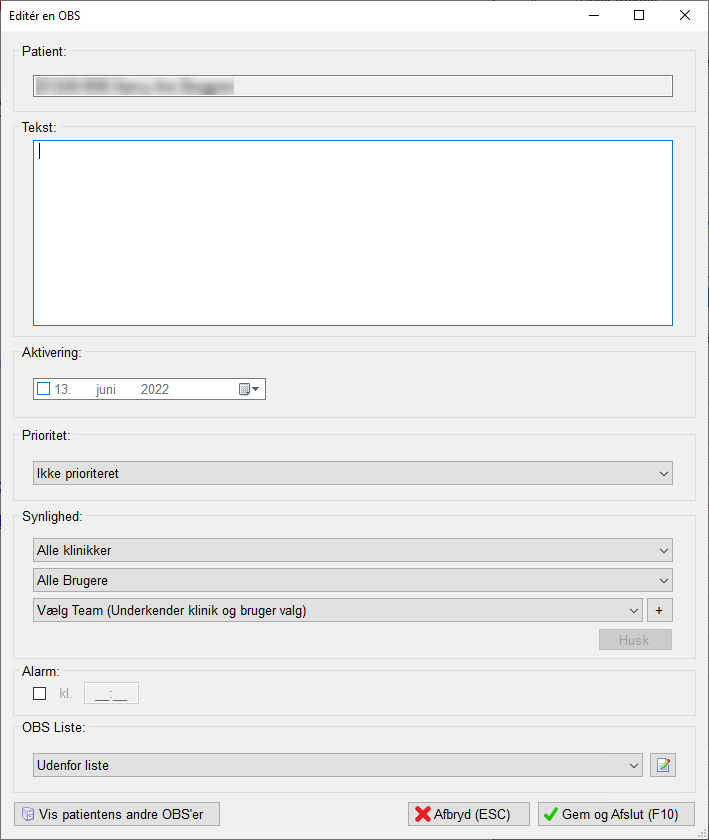The width and height of the screenshot is (709, 840).
Task: Click the Husk button
Action: 635,640
